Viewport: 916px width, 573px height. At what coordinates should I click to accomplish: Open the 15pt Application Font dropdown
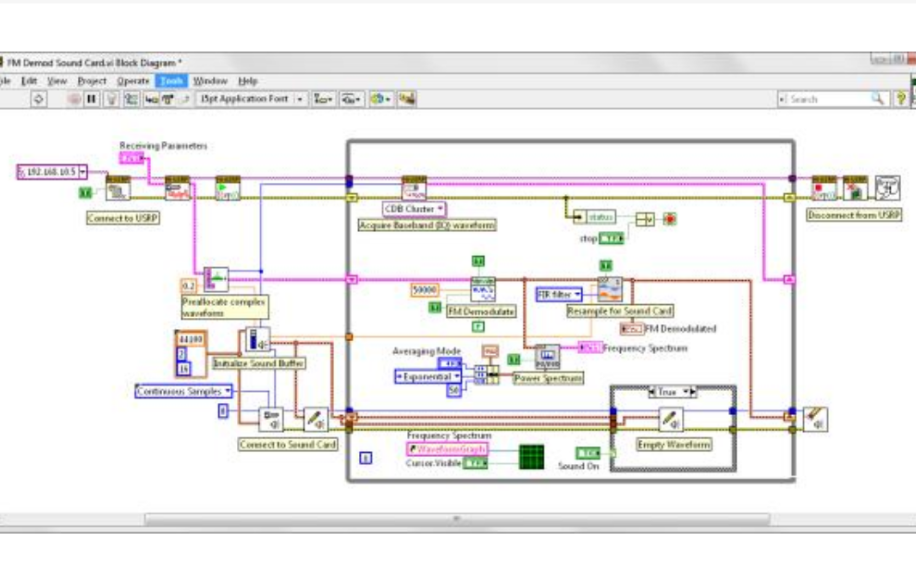coord(251,99)
